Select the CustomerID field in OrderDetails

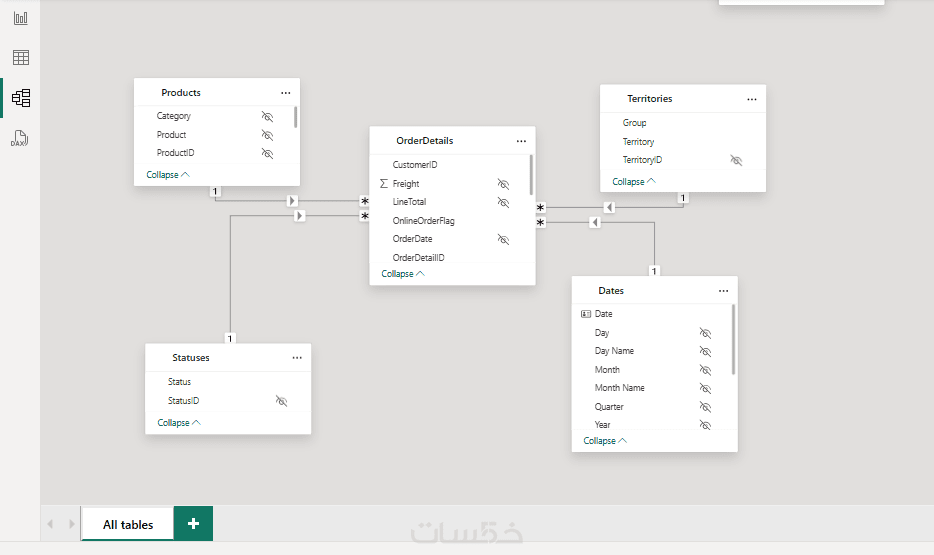pyautogui.click(x=415, y=165)
